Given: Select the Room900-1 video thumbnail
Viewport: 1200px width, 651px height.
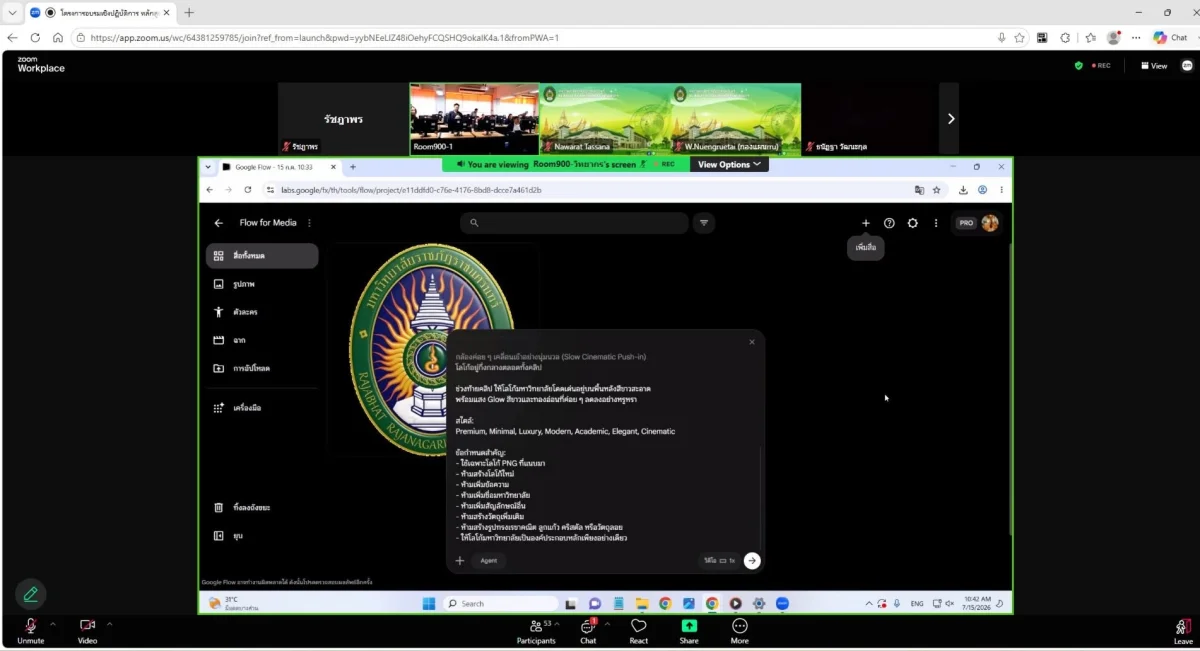Looking at the screenshot, I should tap(474, 118).
